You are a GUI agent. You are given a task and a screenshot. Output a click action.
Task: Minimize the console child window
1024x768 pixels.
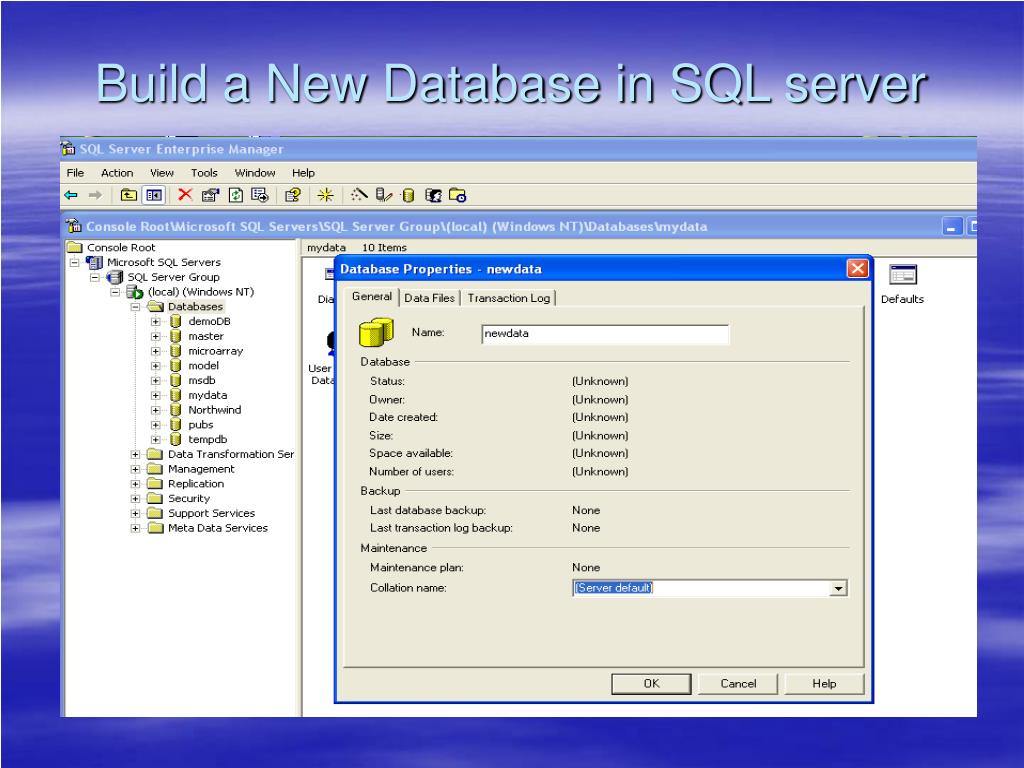953,227
